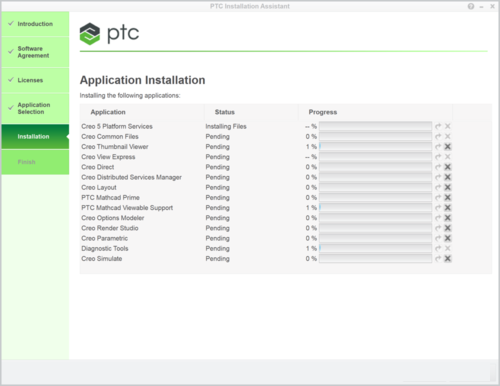The image size is (500, 386).
Task: Retry arrow for Diagnostic Tools row
Action: (x=438, y=248)
